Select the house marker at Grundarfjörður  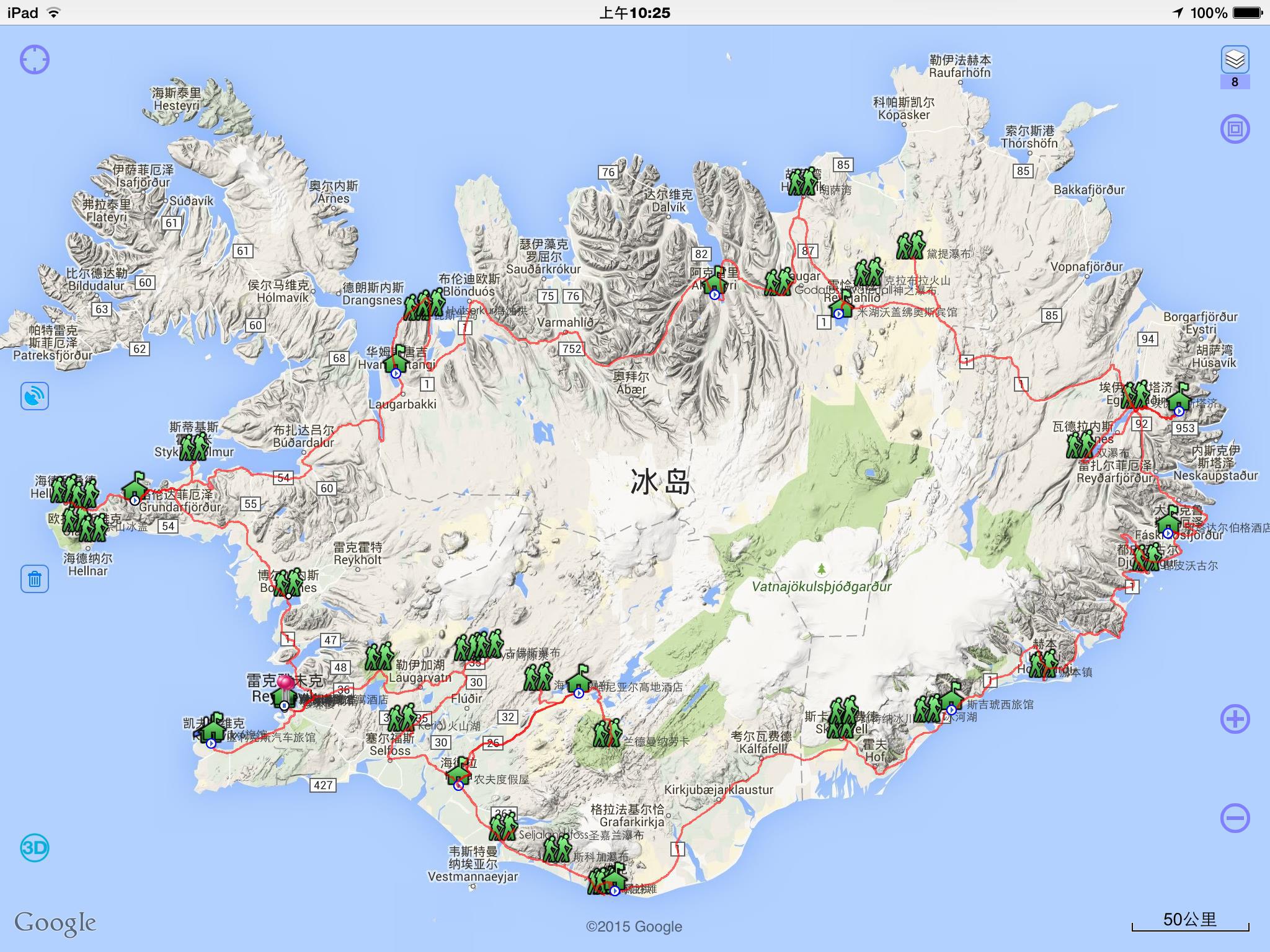(135, 486)
